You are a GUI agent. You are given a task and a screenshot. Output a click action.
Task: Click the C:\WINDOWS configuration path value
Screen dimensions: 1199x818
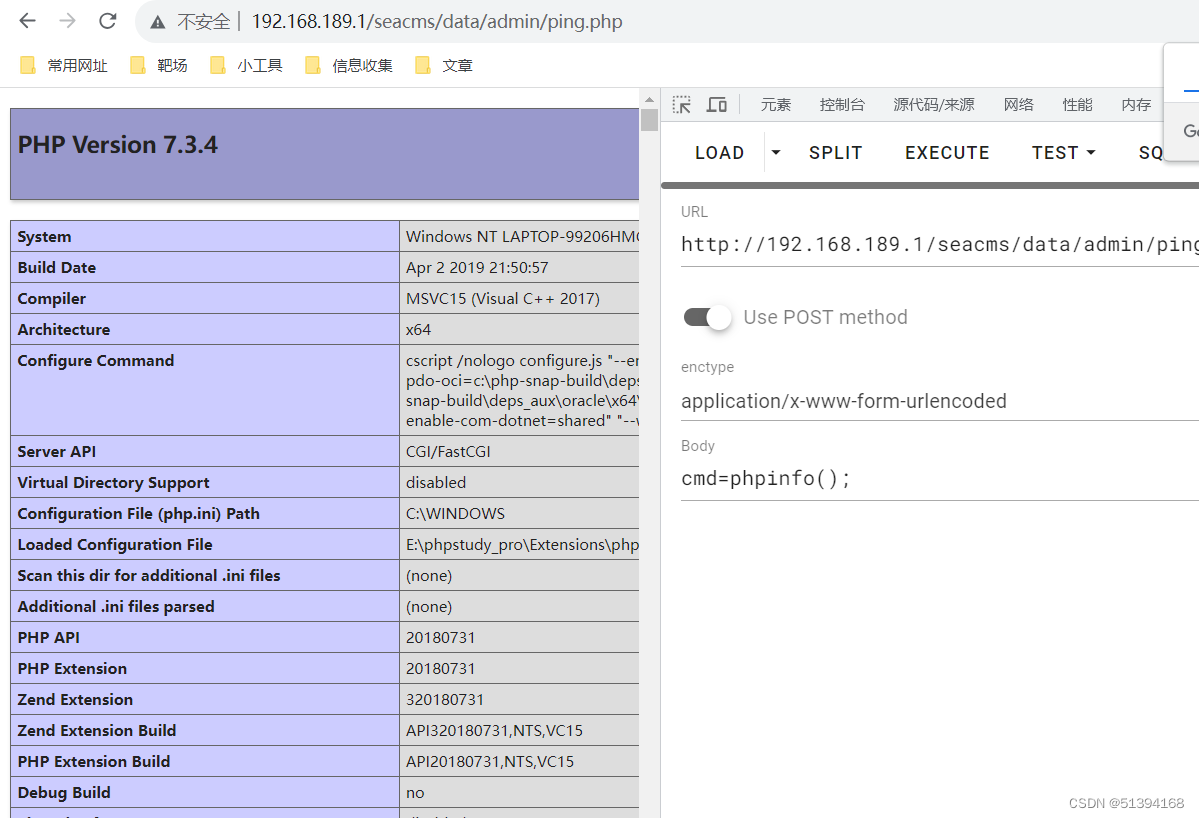pos(455,514)
